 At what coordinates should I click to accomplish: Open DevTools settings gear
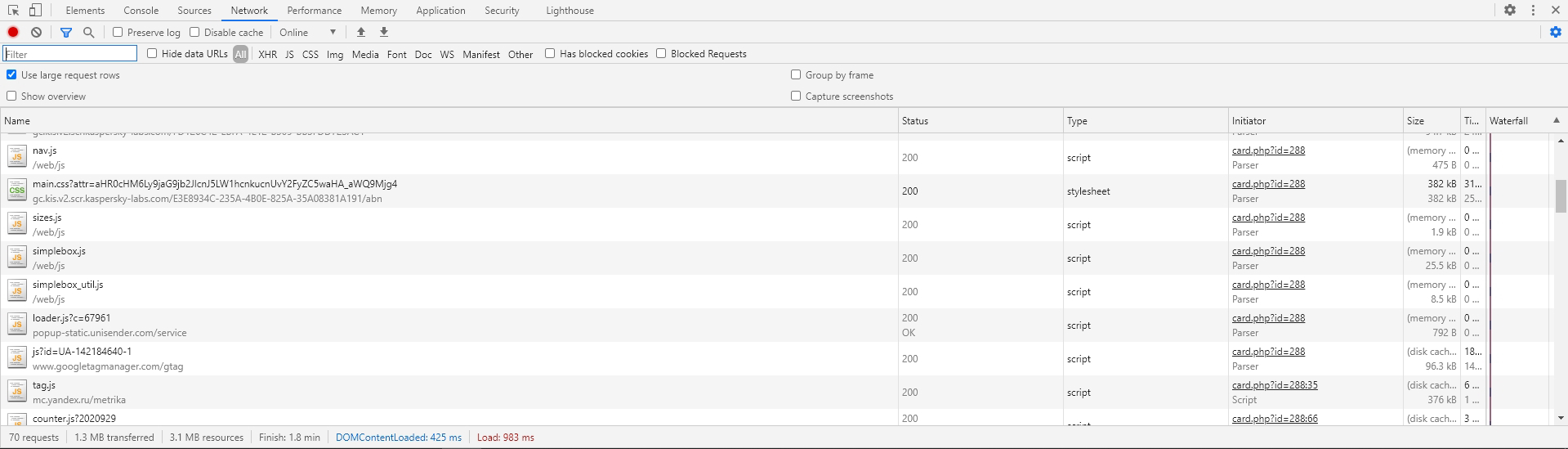click(x=1510, y=11)
